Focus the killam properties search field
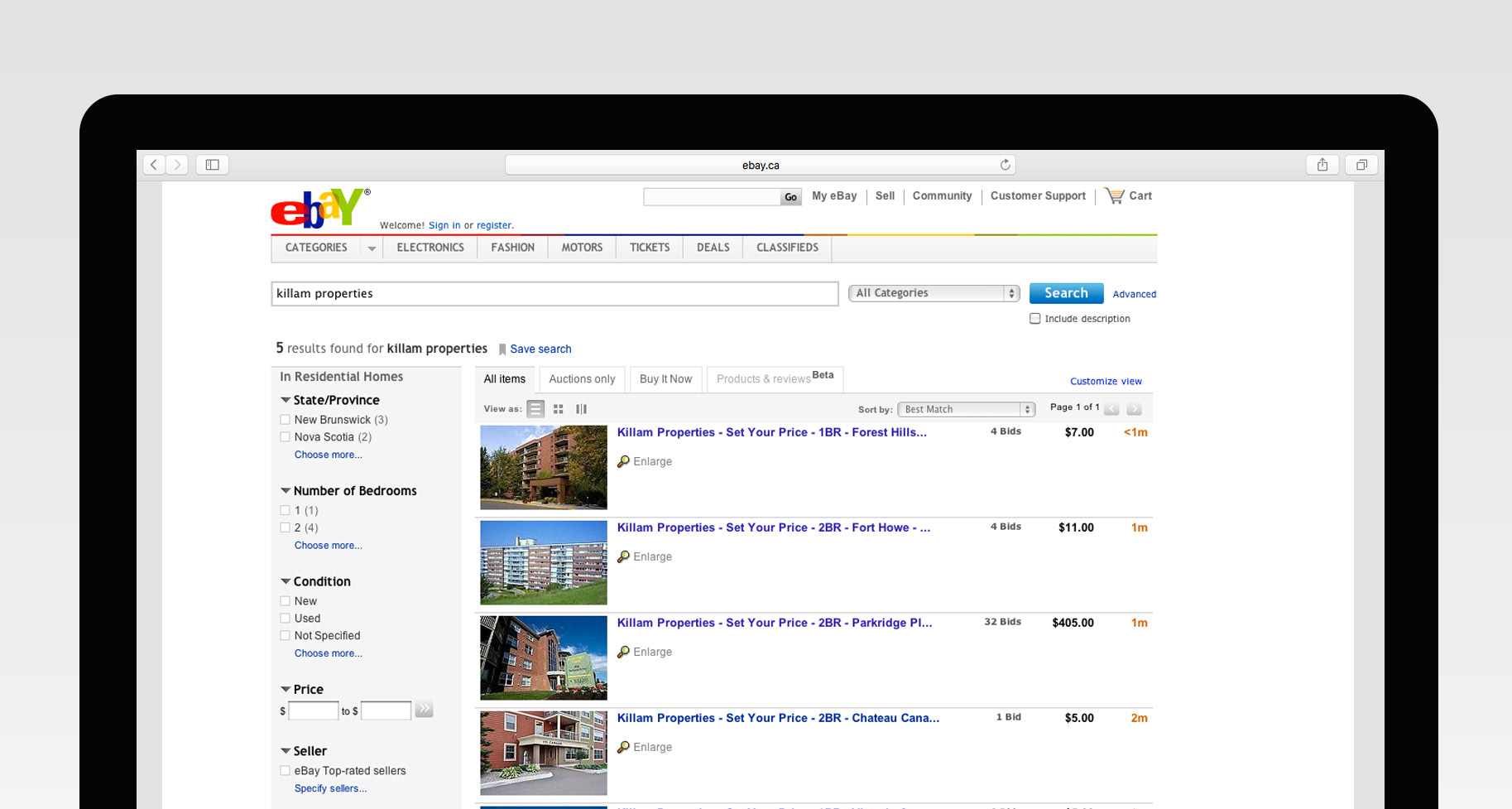This screenshot has height=809, width=1512. point(554,294)
